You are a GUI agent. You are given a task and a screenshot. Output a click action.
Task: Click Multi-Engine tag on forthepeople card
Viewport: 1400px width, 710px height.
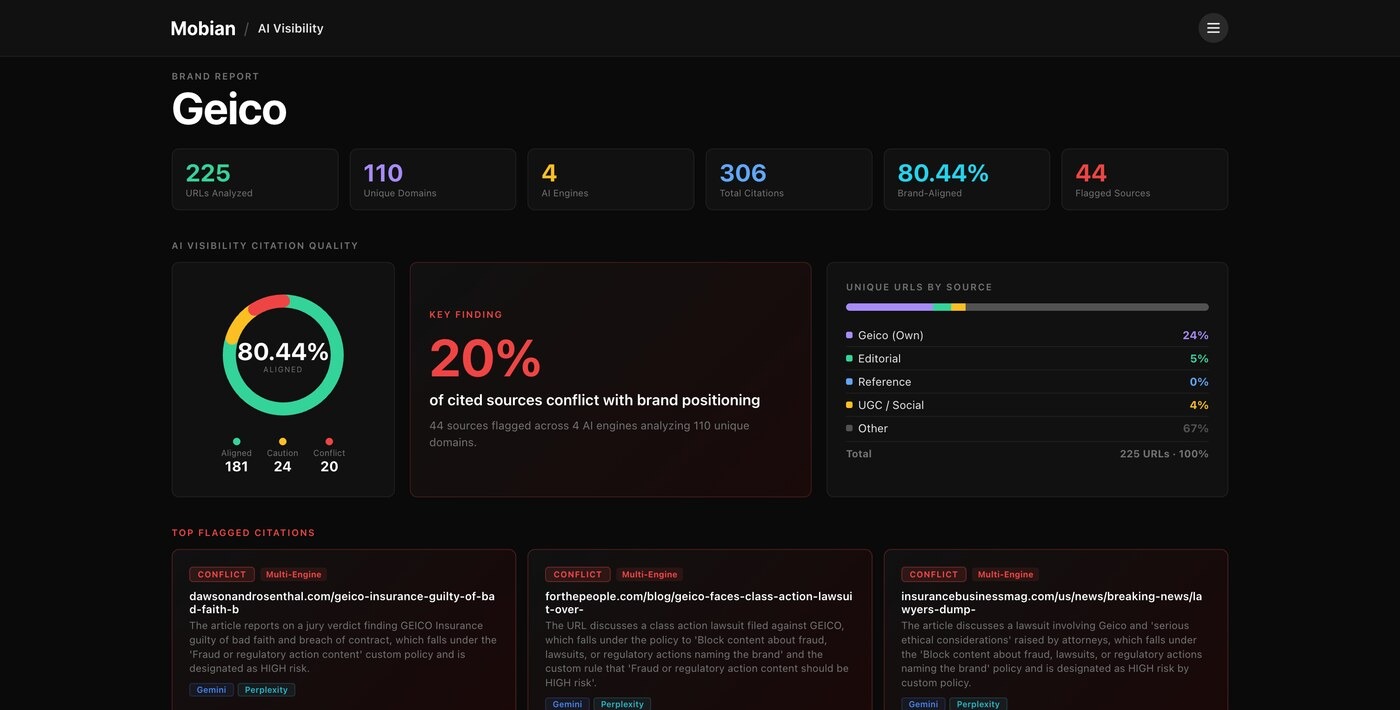click(x=650, y=575)
